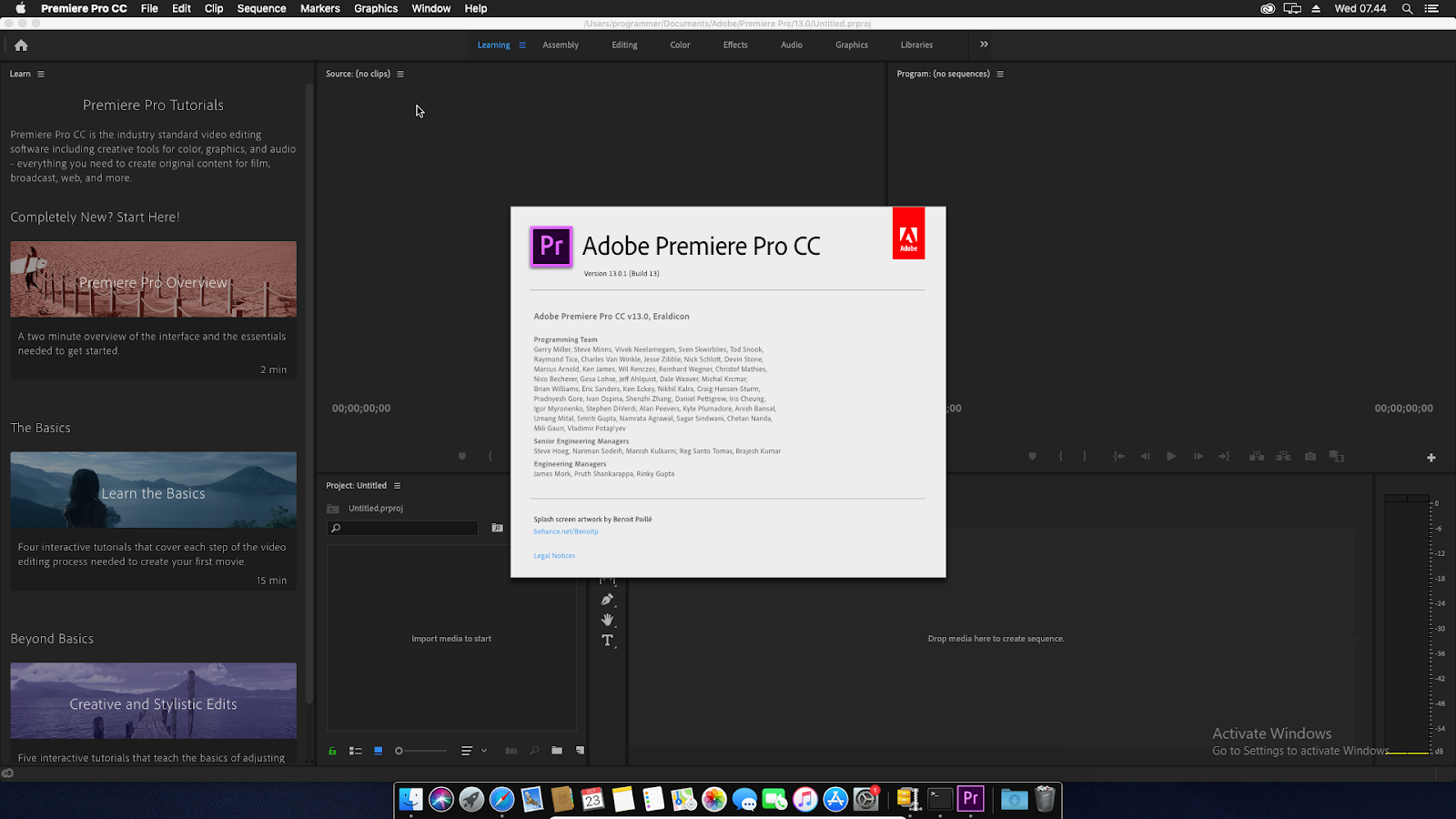Click Mark Out in Program monitor
Image resolution: width=1456 pixels, height=819 pixels.
click(1084, 457)
